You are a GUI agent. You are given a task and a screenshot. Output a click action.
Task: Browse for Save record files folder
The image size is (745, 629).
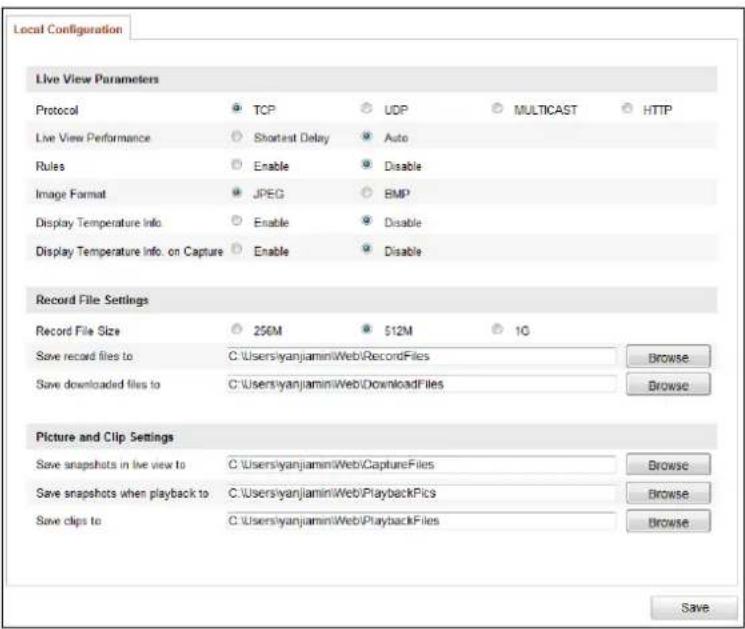point(668,357)
